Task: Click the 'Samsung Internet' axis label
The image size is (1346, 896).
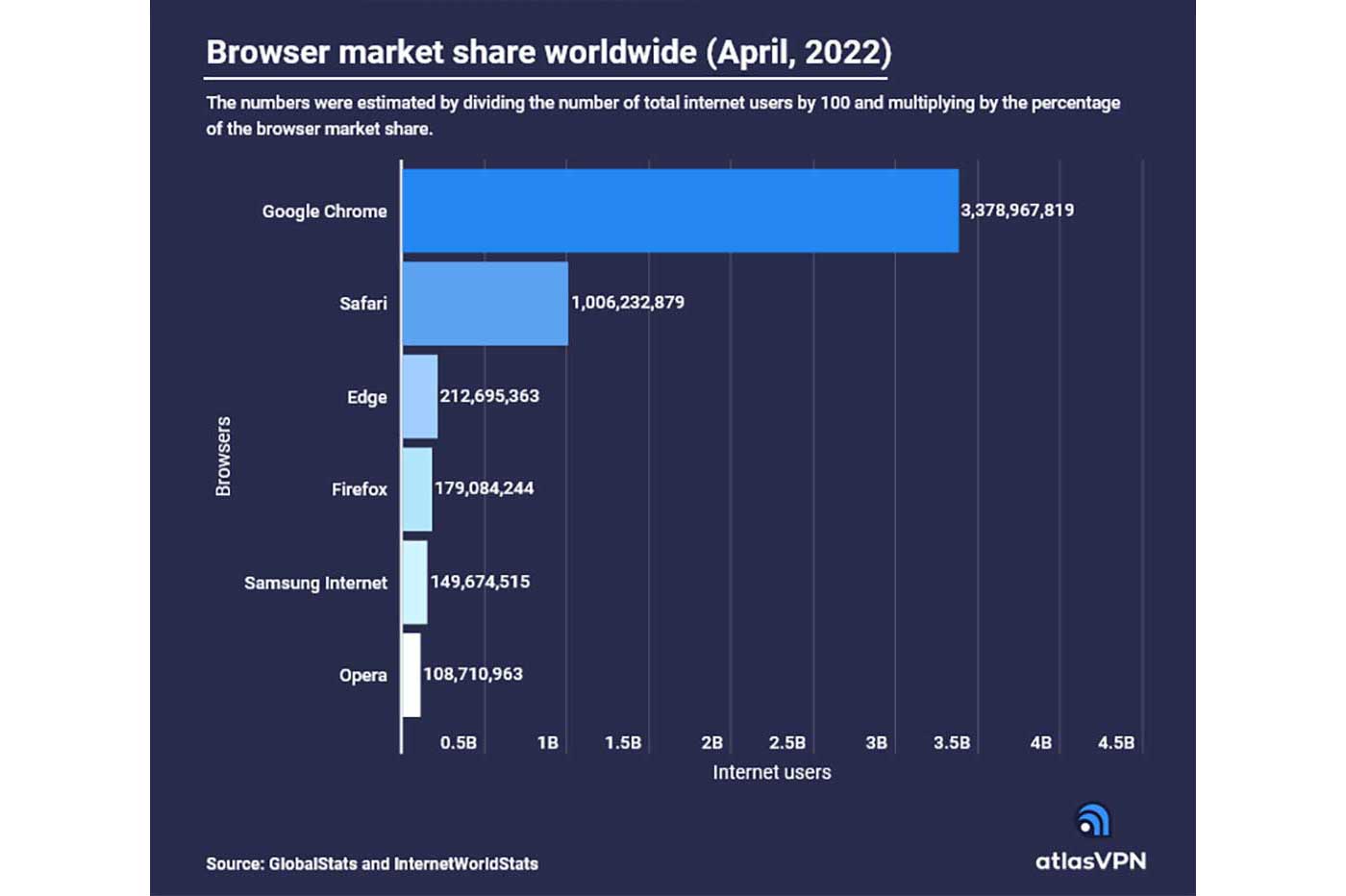Action: pyautogui.click(x=315, y=583)
